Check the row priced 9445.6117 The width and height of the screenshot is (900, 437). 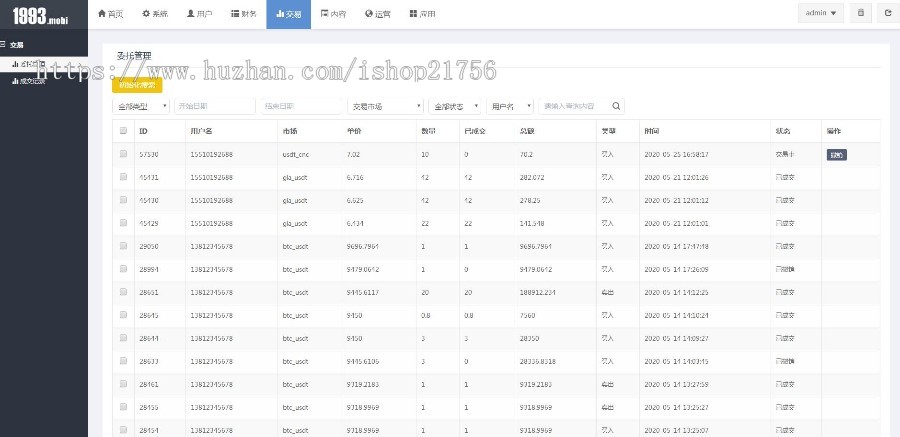click(123, 292)
